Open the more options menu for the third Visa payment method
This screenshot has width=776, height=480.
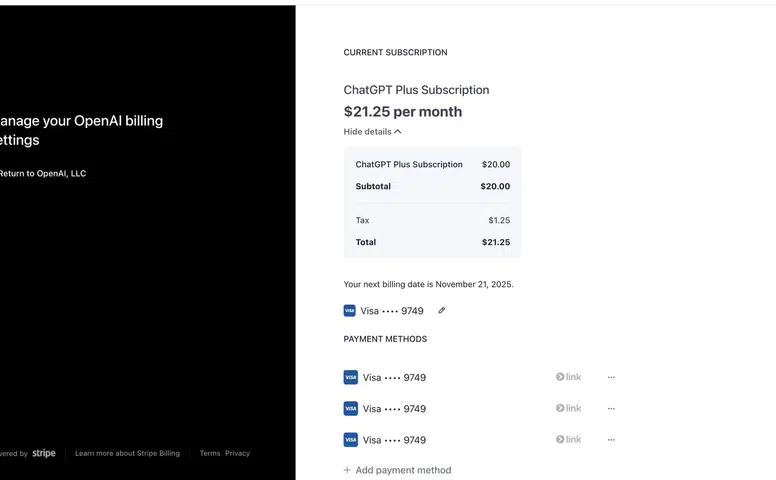(611, 439)
